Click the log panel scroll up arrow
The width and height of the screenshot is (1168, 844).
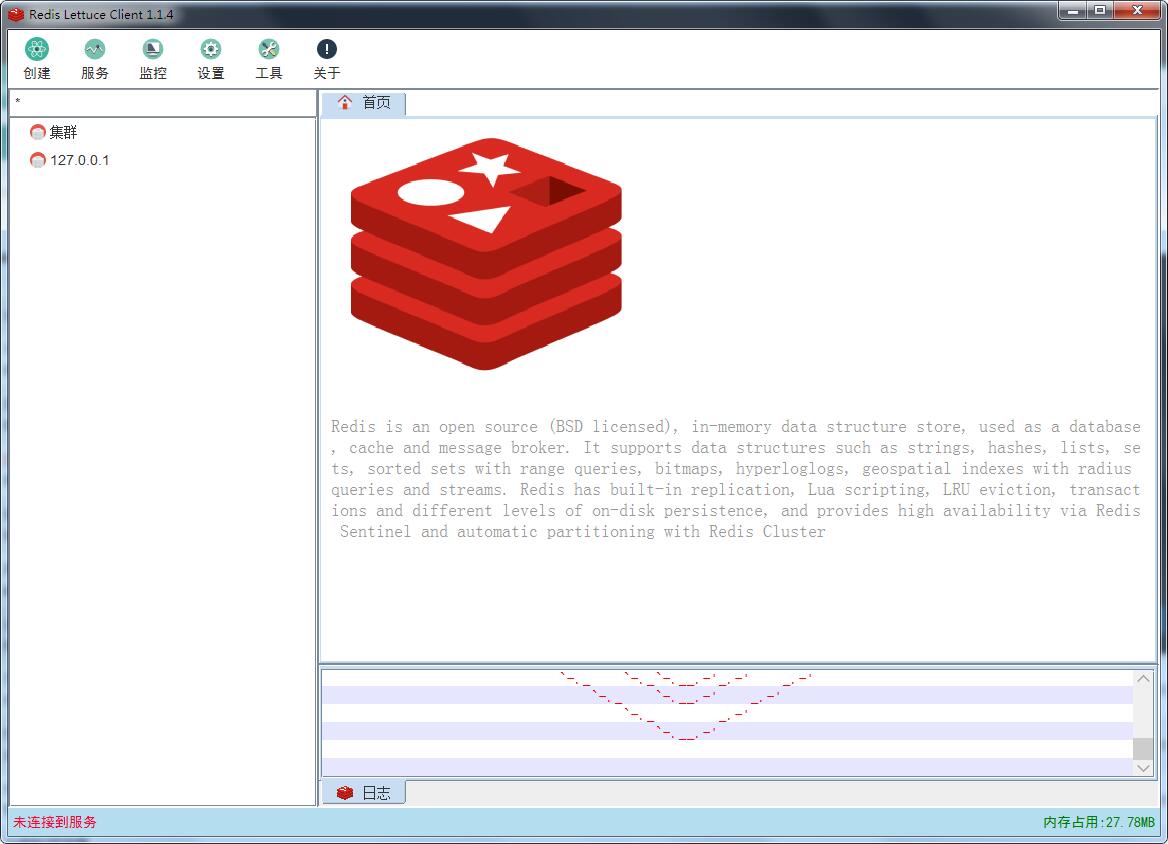(1143, 679)
